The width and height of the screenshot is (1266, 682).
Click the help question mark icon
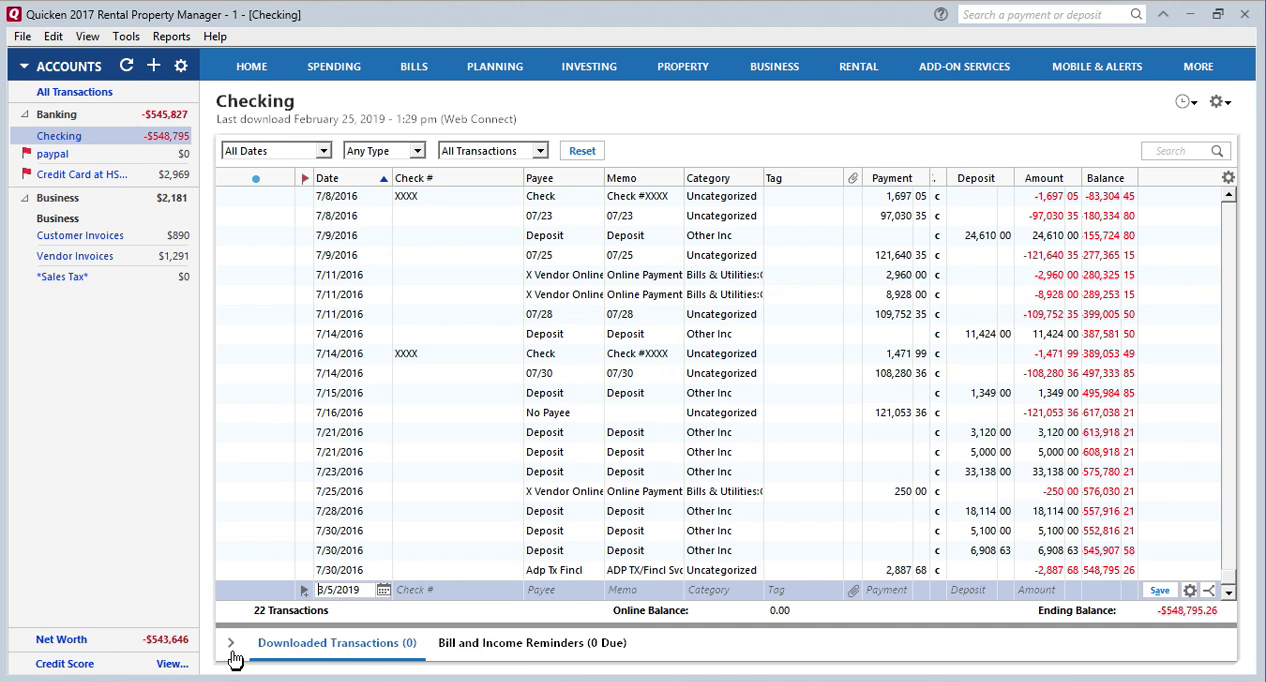[940, 14]
